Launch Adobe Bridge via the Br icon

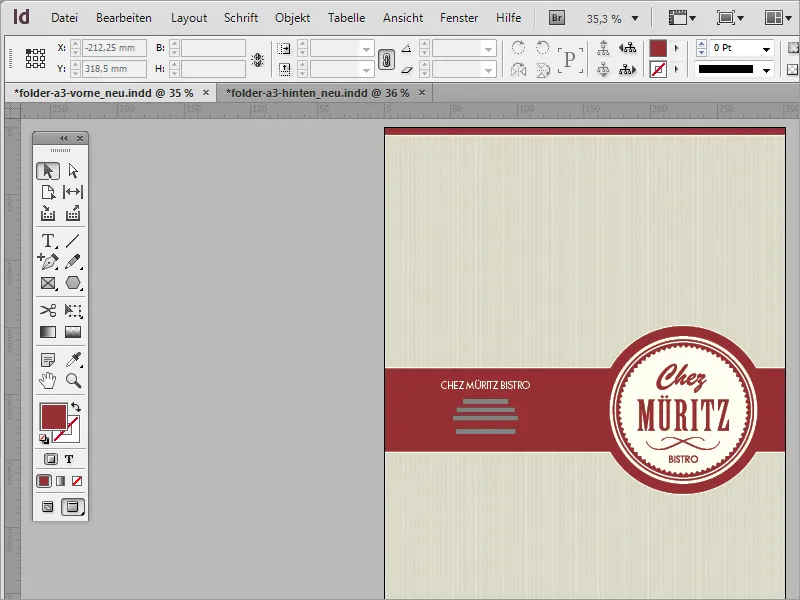(557, 17)
